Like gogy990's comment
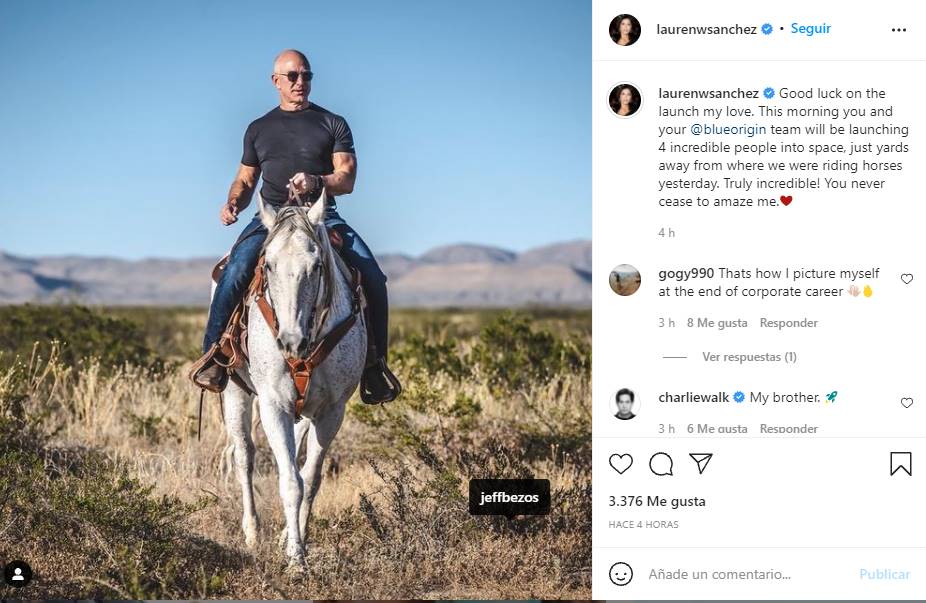The width and height of the screenshot is (926, 603). tap(907, 279)
